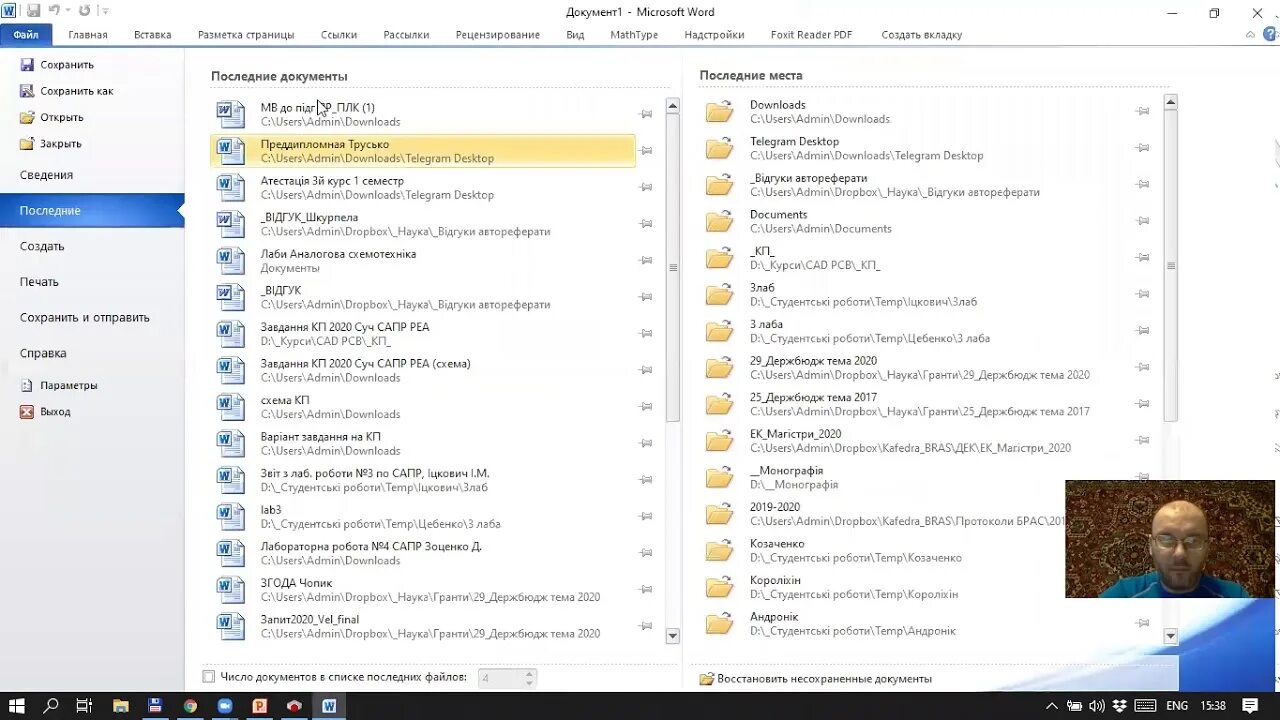Open Google Chrome from the taskbar
1280x720 pixels.
point(190,705)
